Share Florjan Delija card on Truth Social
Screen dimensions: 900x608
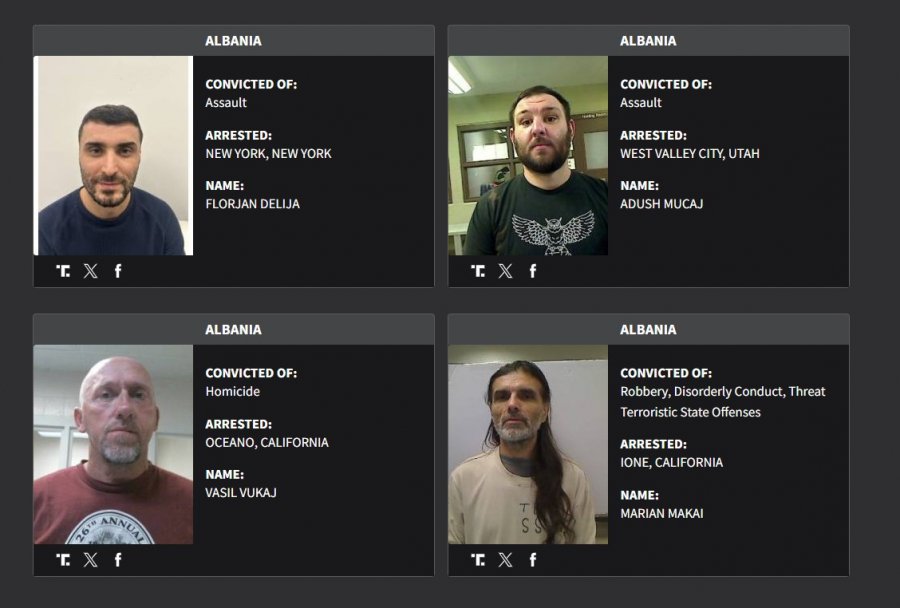(63, 271)
